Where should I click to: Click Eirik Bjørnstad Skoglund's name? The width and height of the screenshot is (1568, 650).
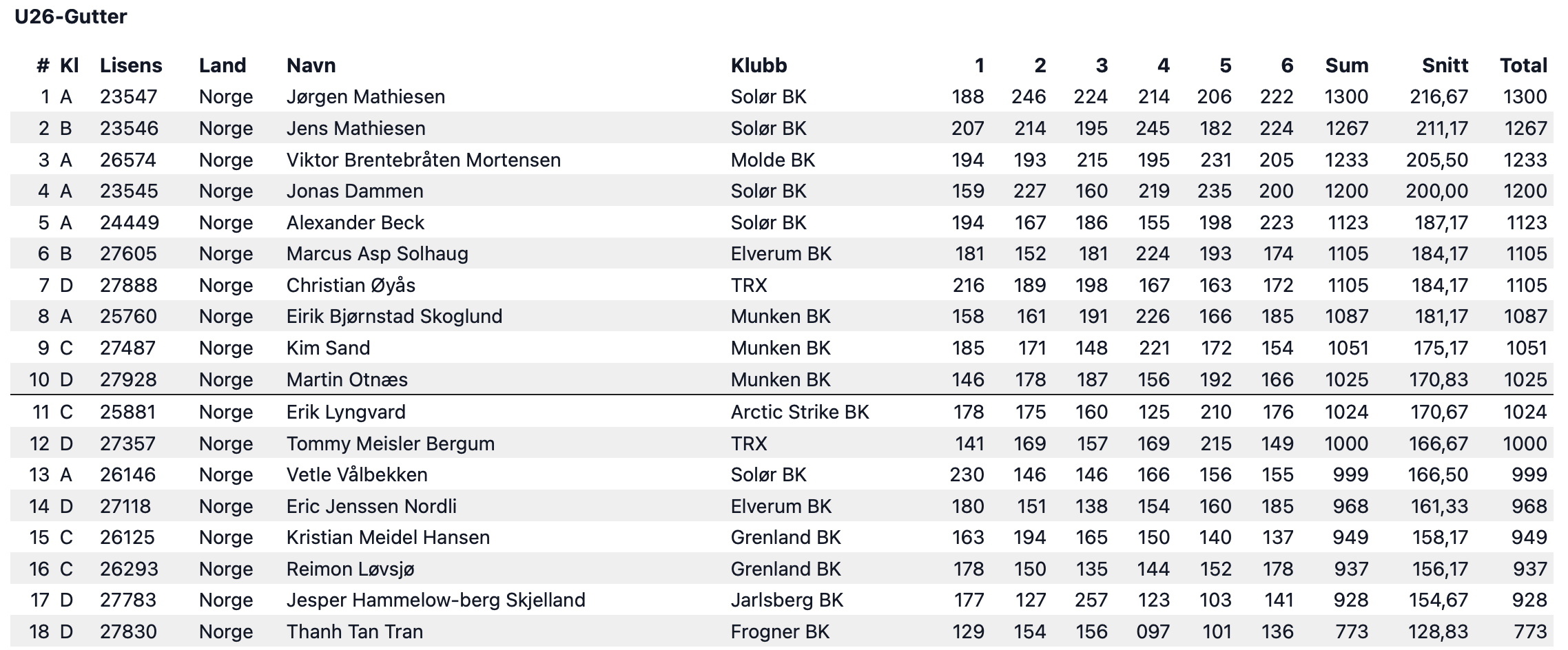395,317
